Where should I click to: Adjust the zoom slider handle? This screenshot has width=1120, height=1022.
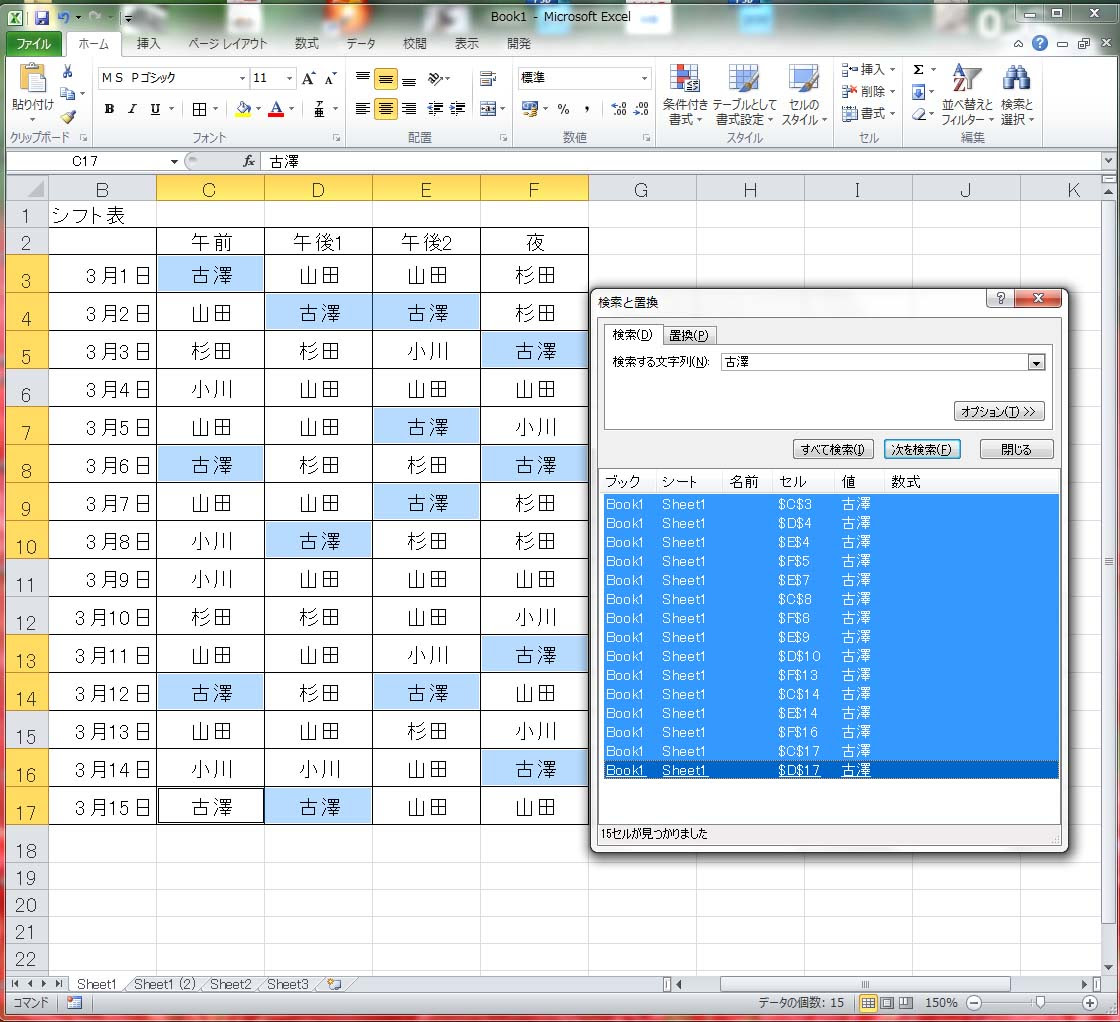click(x=1040, y=1003)
